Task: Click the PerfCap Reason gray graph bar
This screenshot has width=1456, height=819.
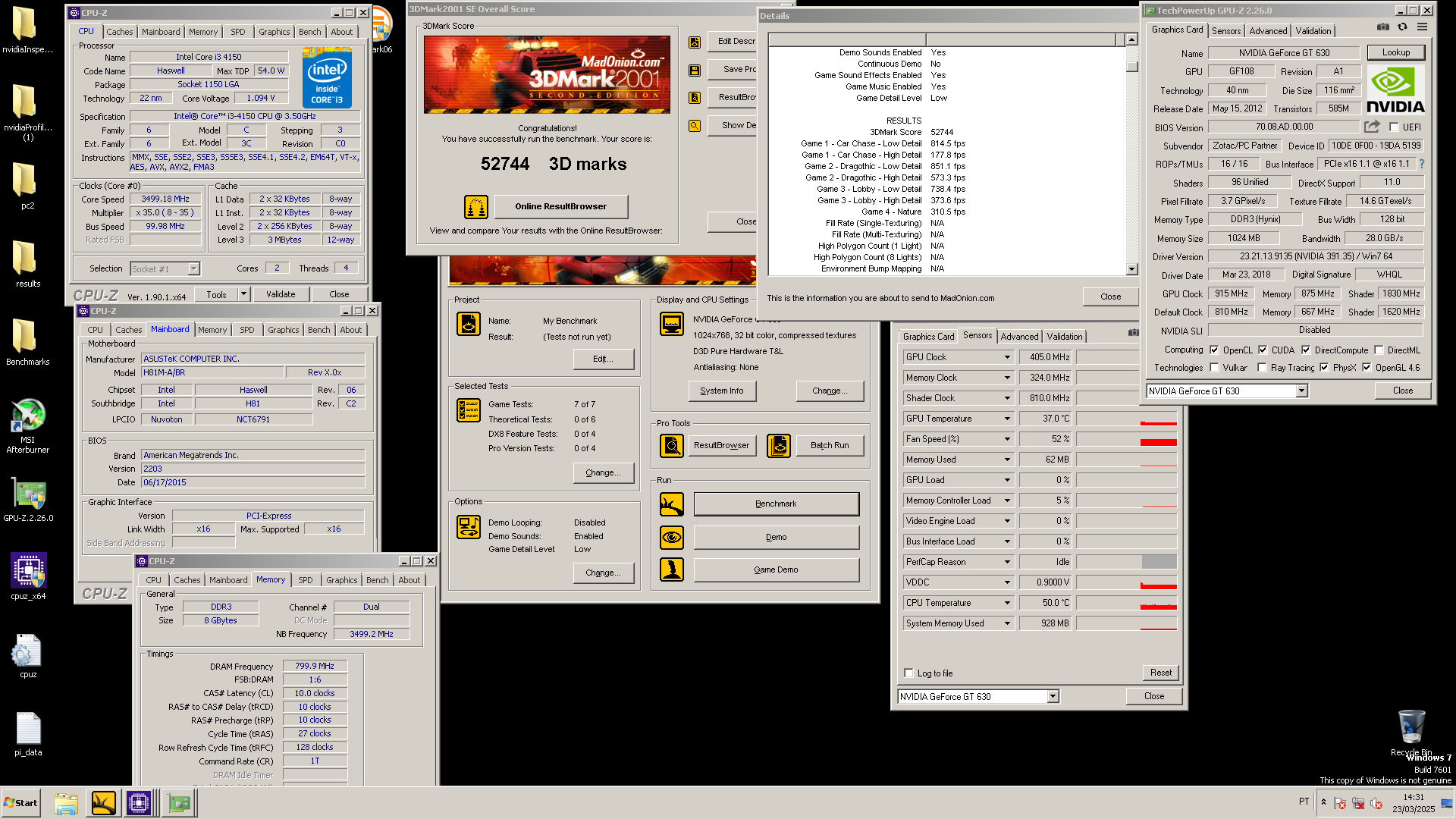Action: (1159, 562)
